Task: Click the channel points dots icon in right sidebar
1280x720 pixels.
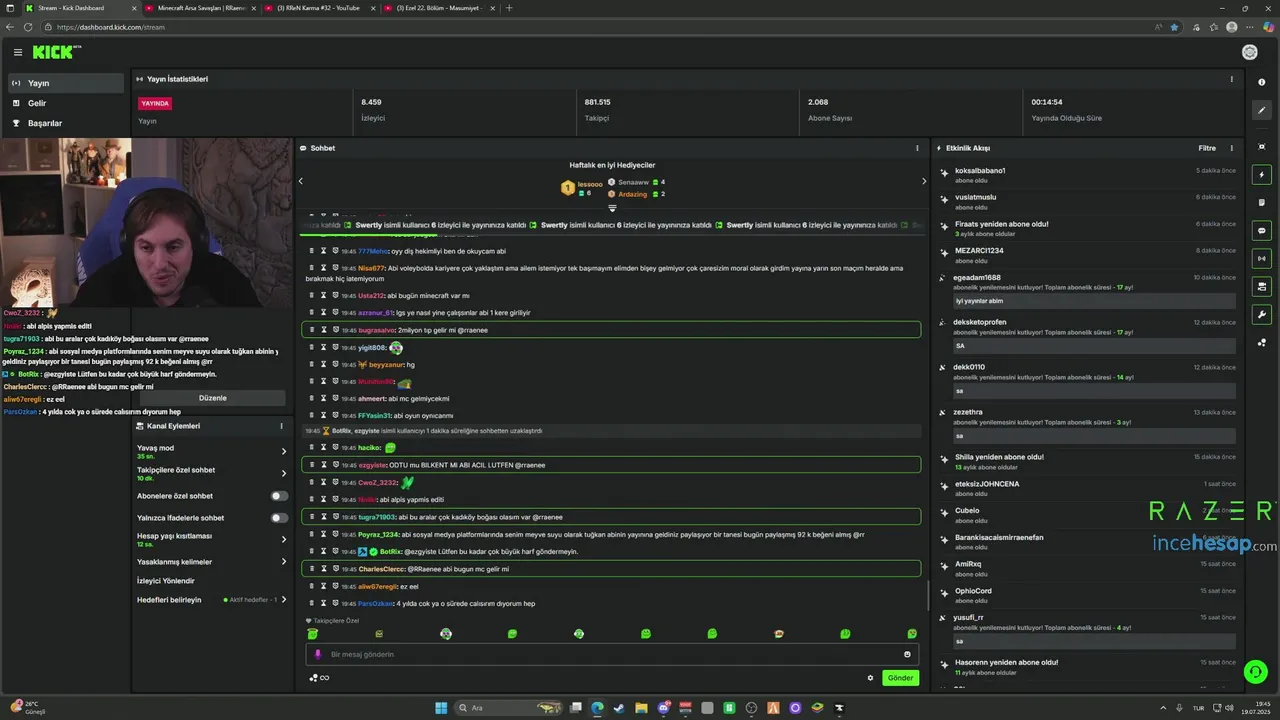Action: click(x=1262, y=342)
